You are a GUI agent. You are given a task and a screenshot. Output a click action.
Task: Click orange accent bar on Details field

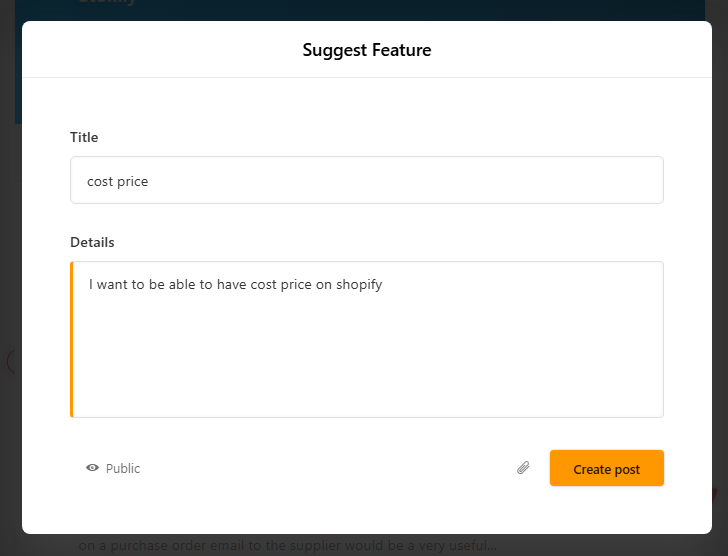72,339
